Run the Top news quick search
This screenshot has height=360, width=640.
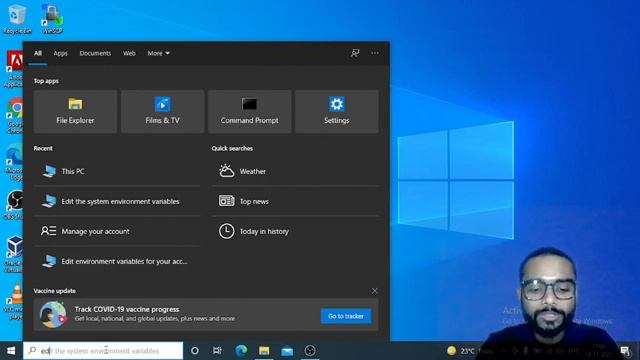click(x=295, y=201)
